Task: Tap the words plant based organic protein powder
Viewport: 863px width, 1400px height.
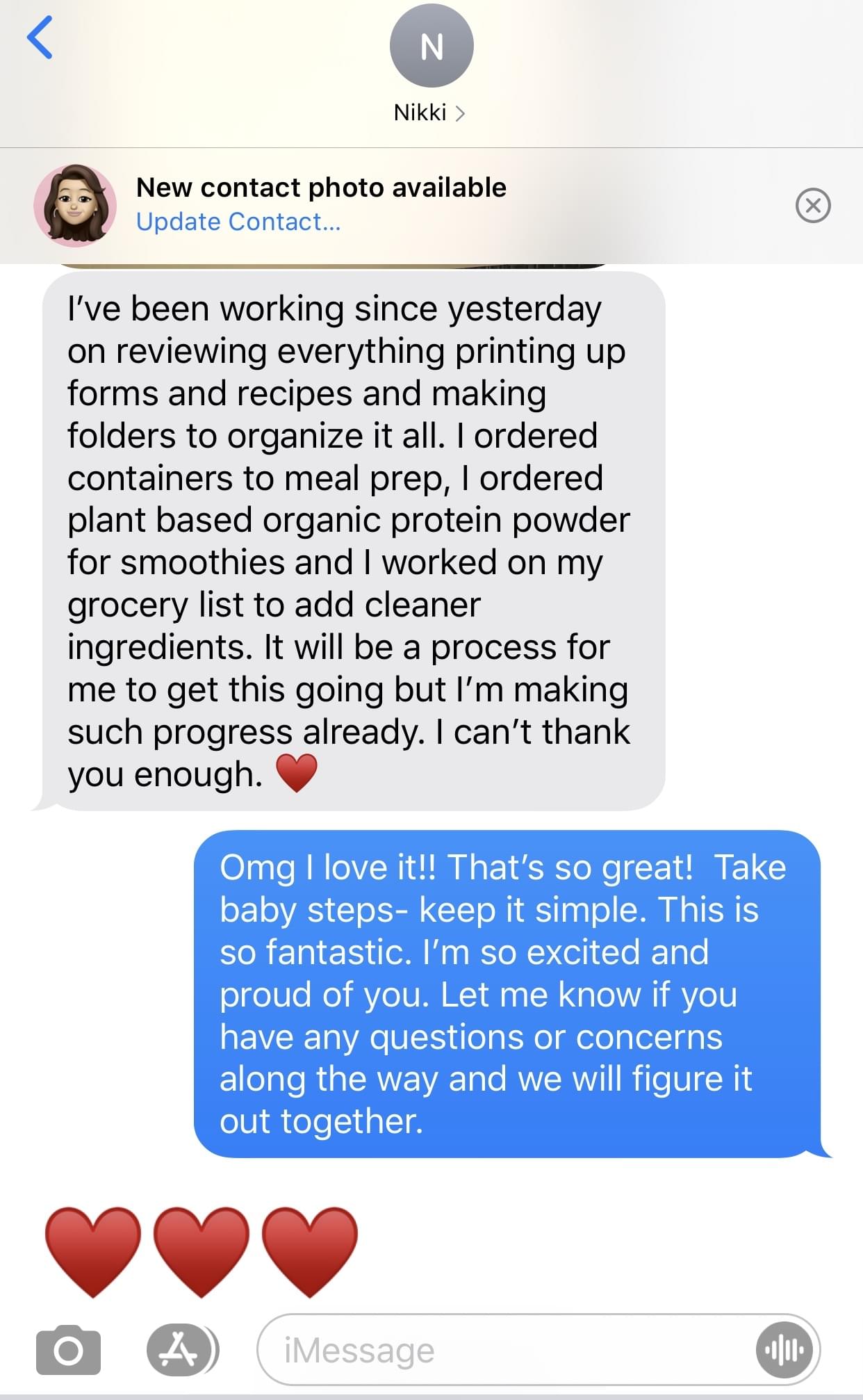Action: point(348,520)
